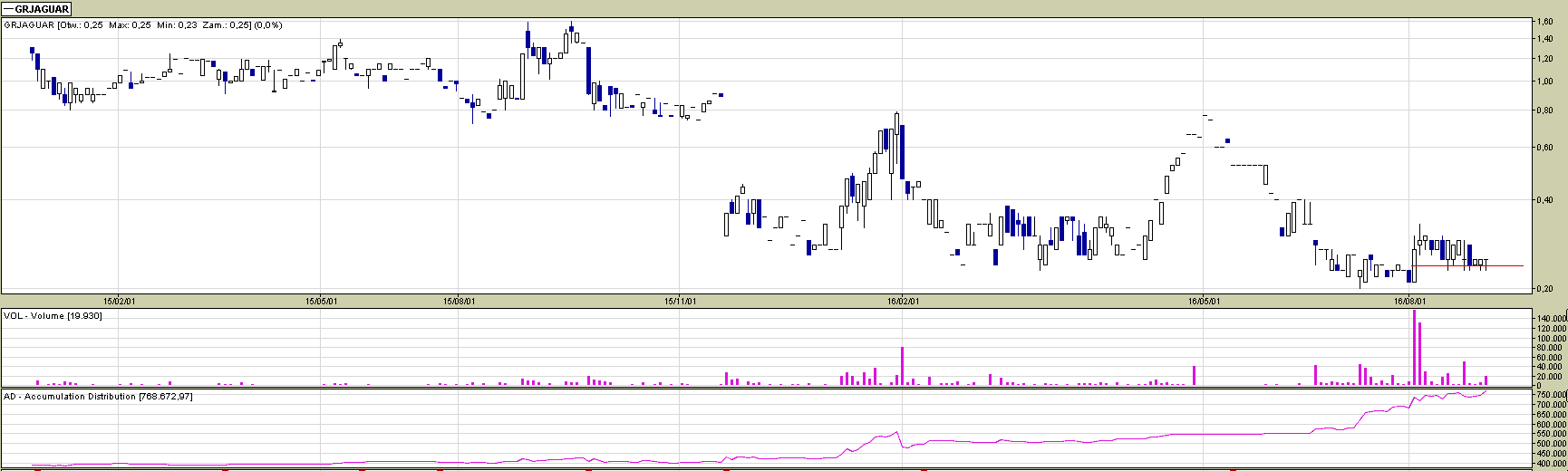1568x471 pixels.
Task: Click the 15/02/01 date axis marker
Action: point(120,301)
